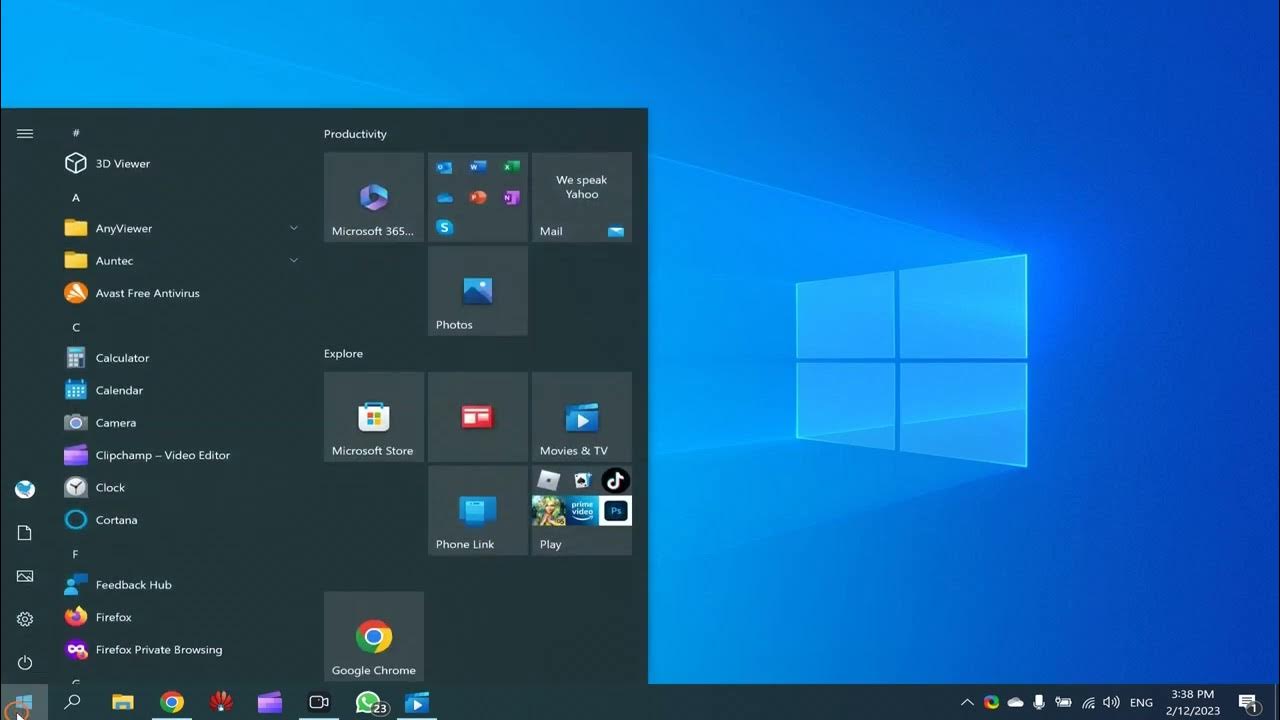Open the Play folder tile
This screenshot has width=1280, height=720.
click(582, 511)
